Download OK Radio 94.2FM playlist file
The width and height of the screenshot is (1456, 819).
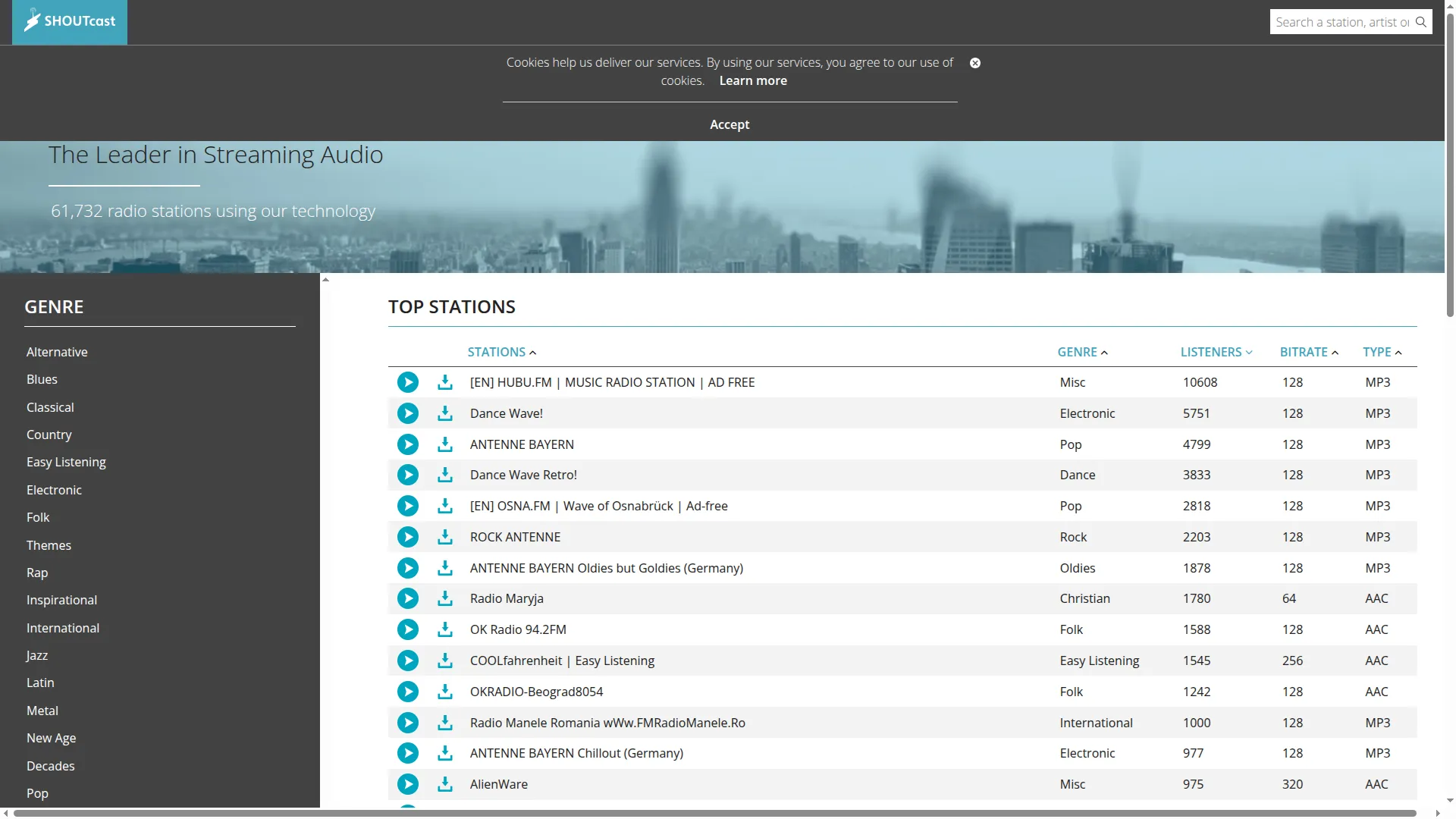(x=445, y=629)
